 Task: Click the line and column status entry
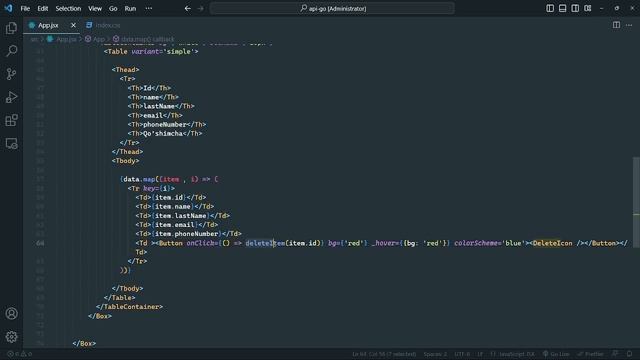point(384,354)
